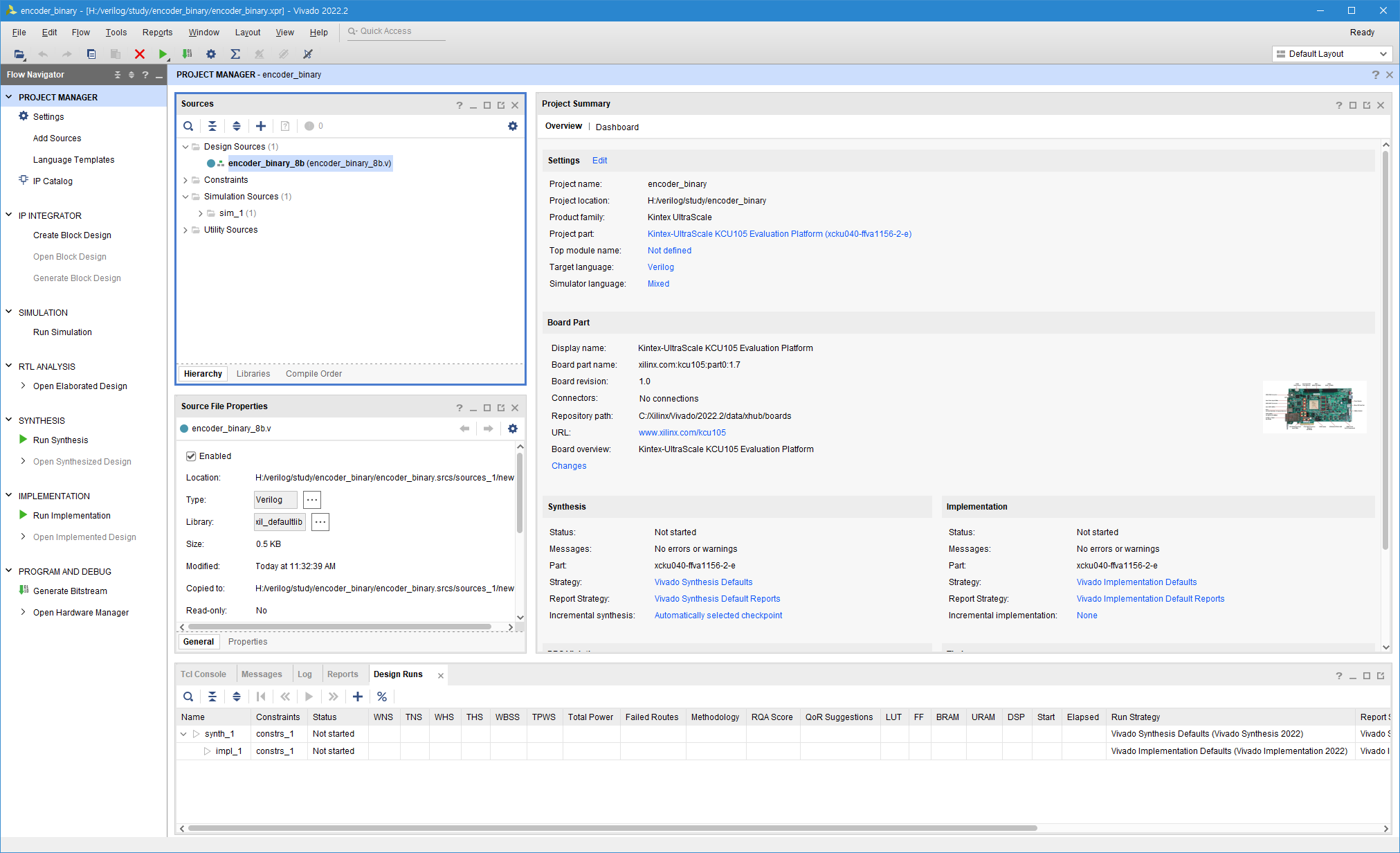Open the Sigma reports toolbar icon

pyautogui.click(x=235, y=54)
